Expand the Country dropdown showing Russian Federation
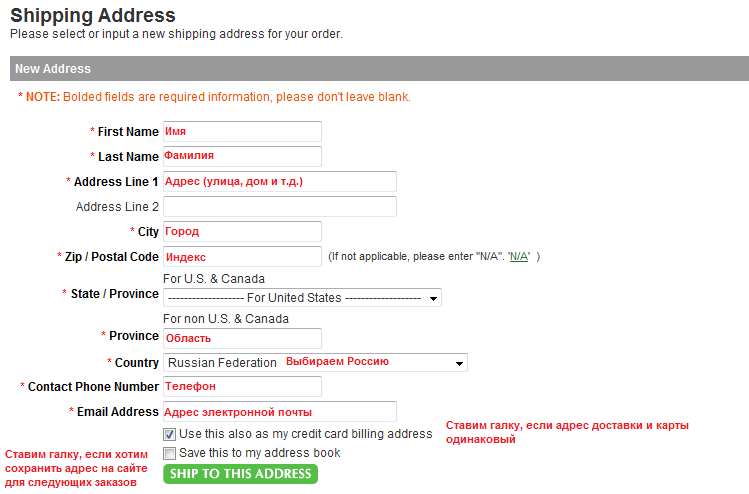 point(314,363)
